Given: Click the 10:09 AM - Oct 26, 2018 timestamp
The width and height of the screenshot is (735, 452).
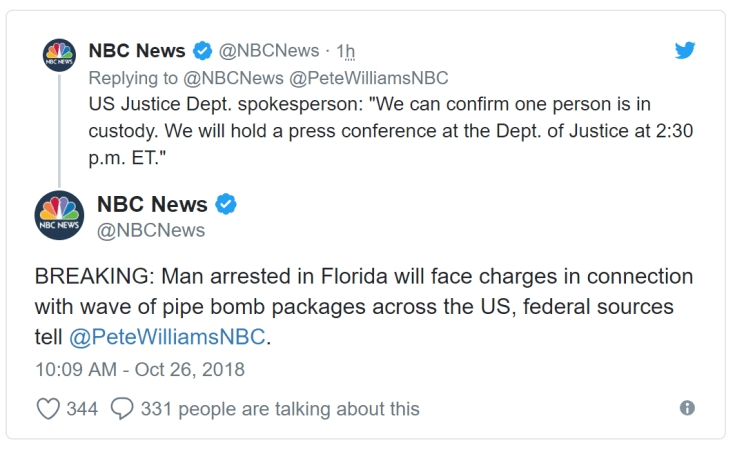Looking at the screenshot, I should (139, 369).
